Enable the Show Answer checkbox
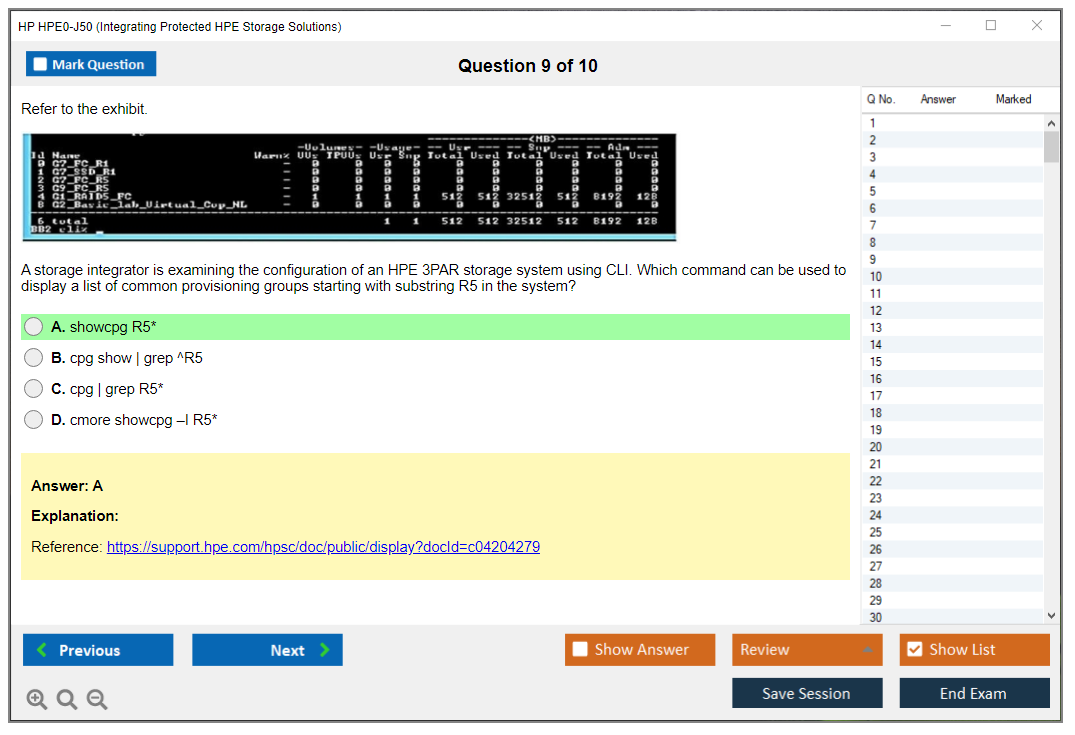 [x=580, y=650]
